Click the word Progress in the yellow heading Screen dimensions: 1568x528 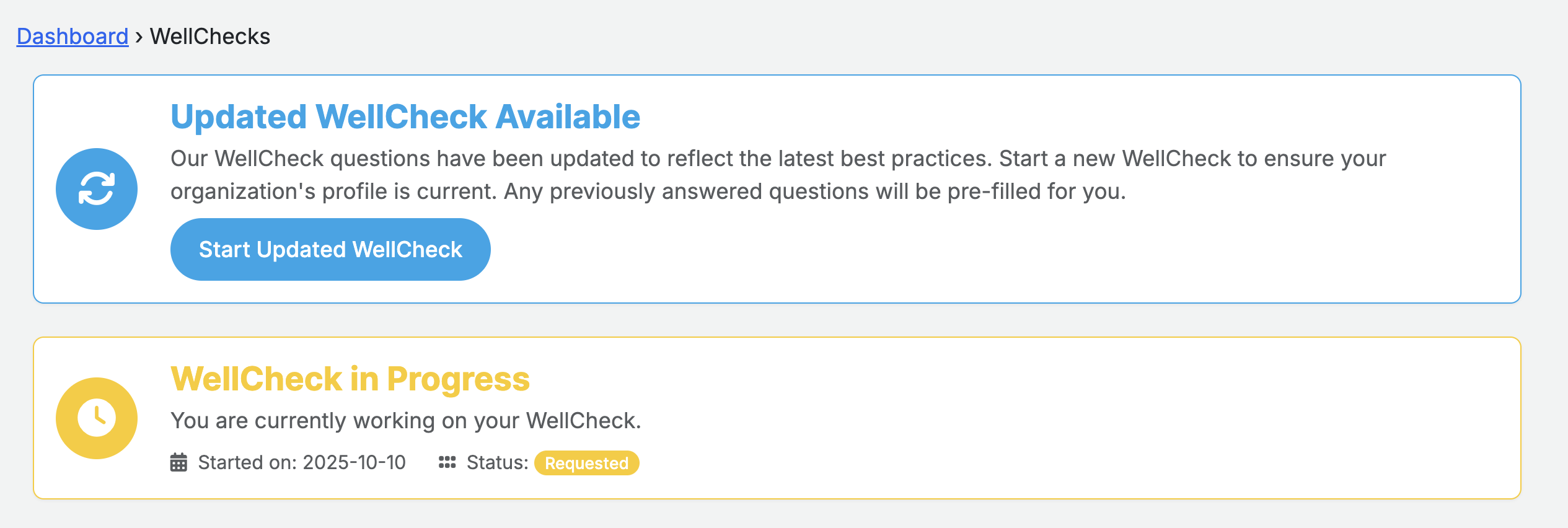coord(459,379)
